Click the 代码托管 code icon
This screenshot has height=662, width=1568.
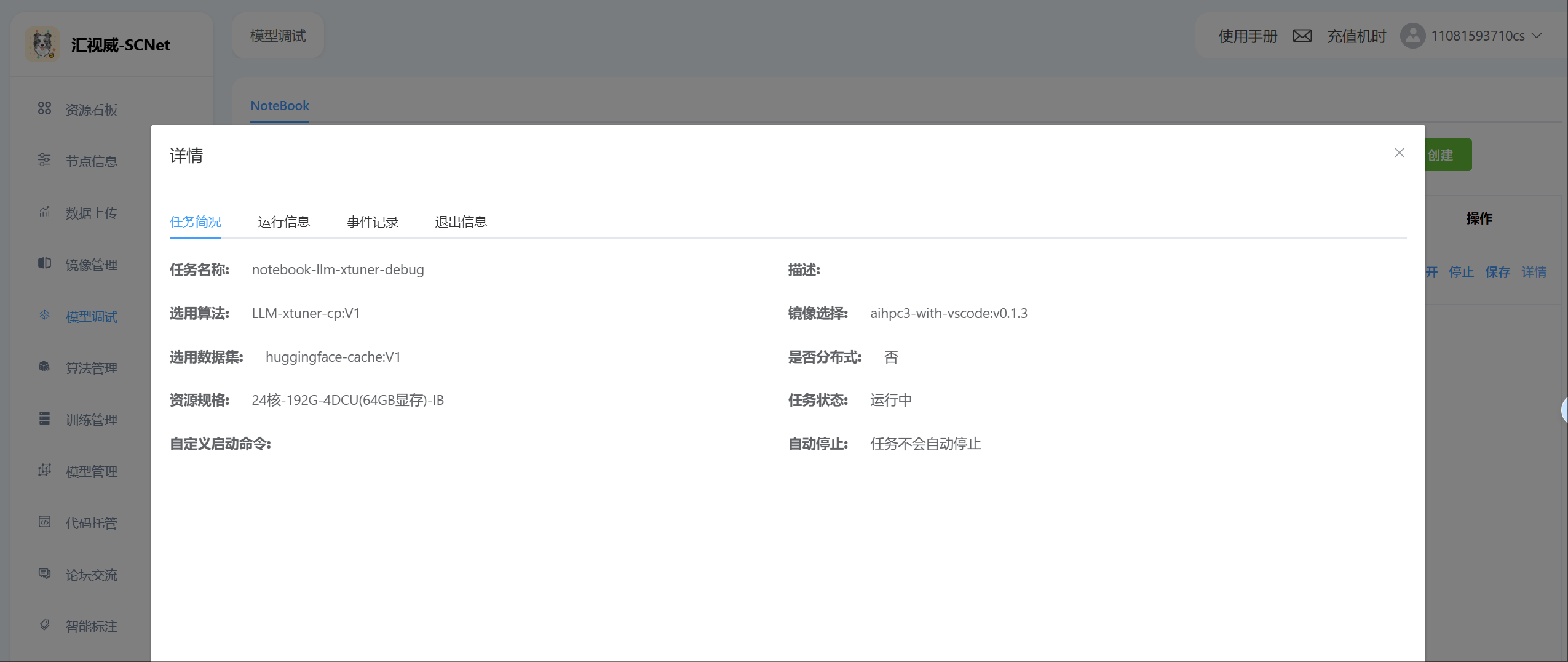(x=44, y=522)
